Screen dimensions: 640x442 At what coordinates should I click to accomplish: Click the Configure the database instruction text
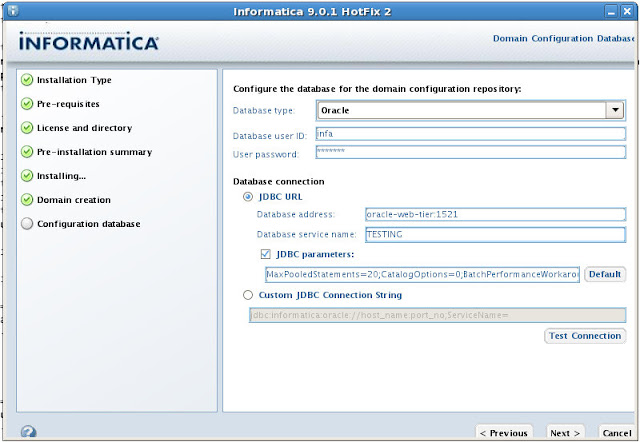(377, 89)
